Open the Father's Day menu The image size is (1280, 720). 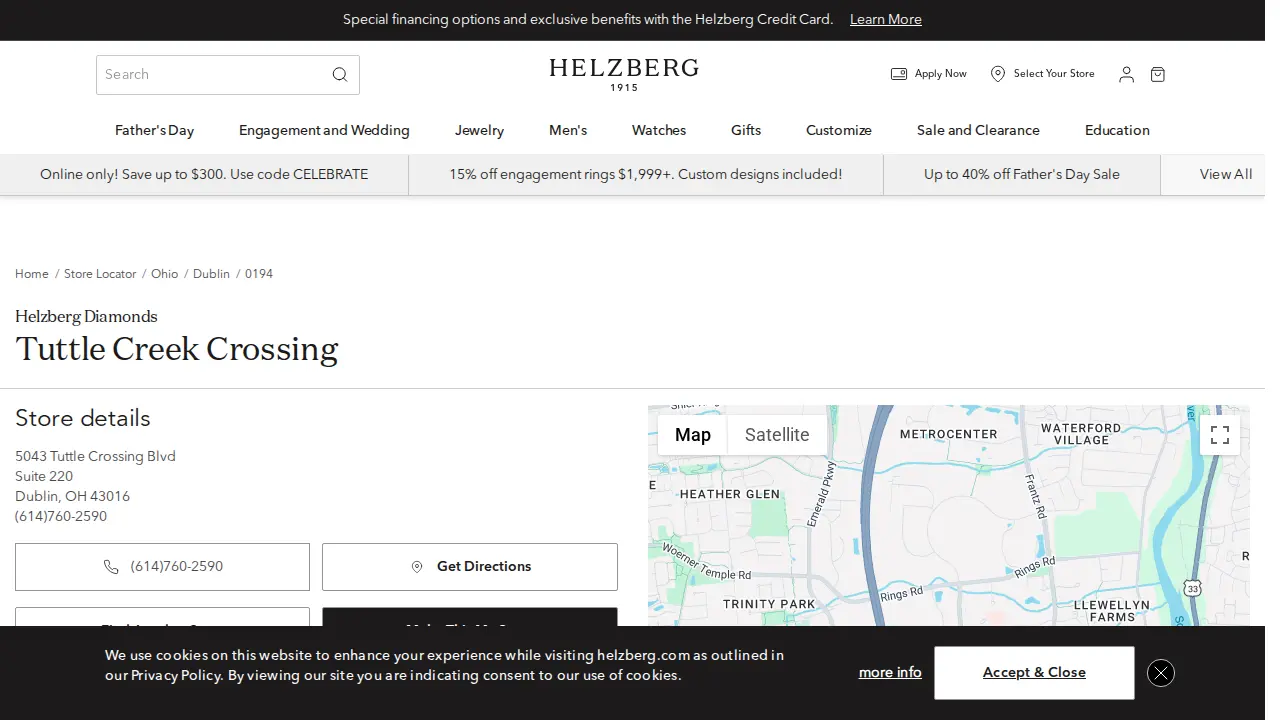point(155,130)
